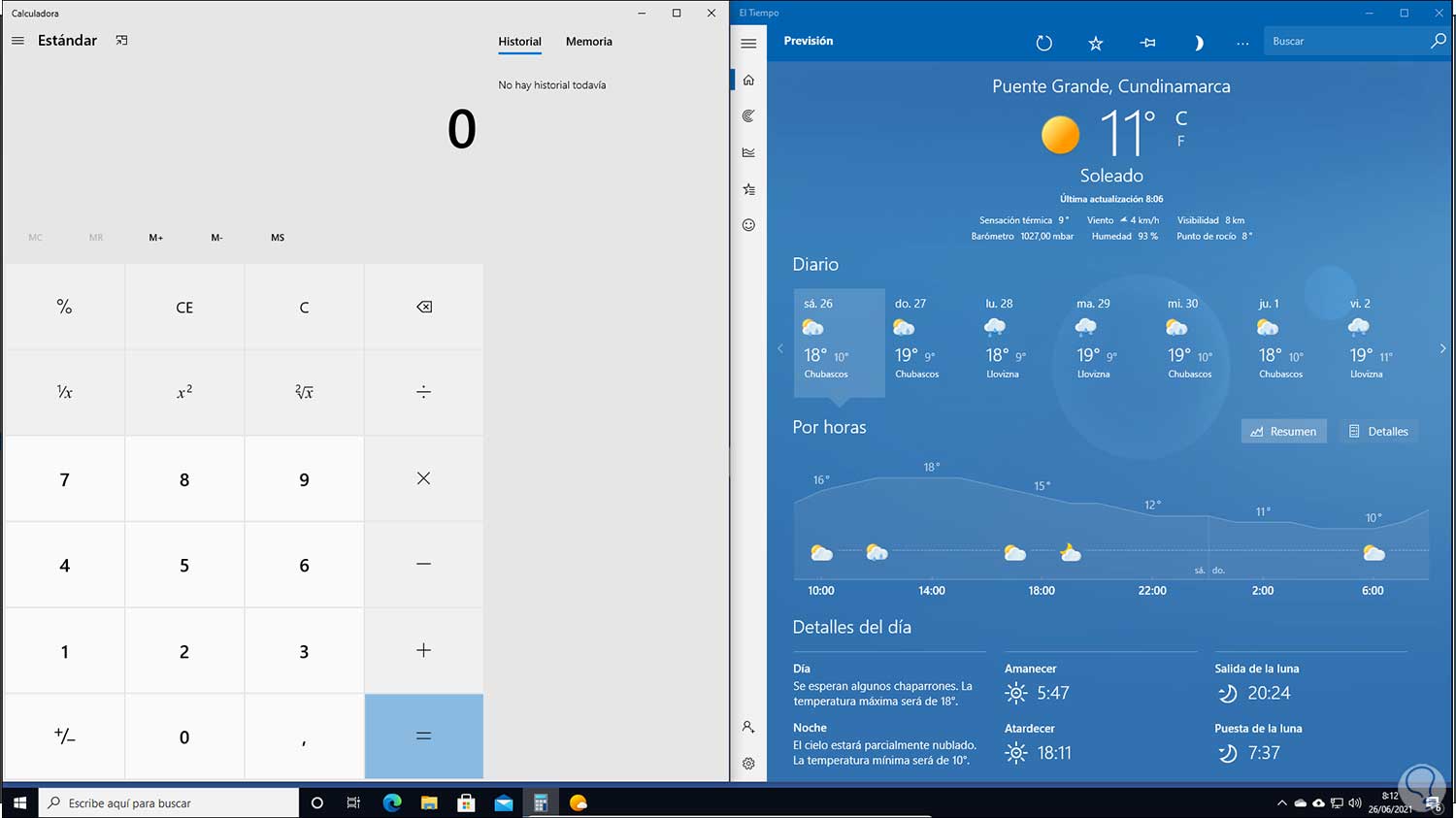Refresh the weather forecast

click(x=1043, y=43)
